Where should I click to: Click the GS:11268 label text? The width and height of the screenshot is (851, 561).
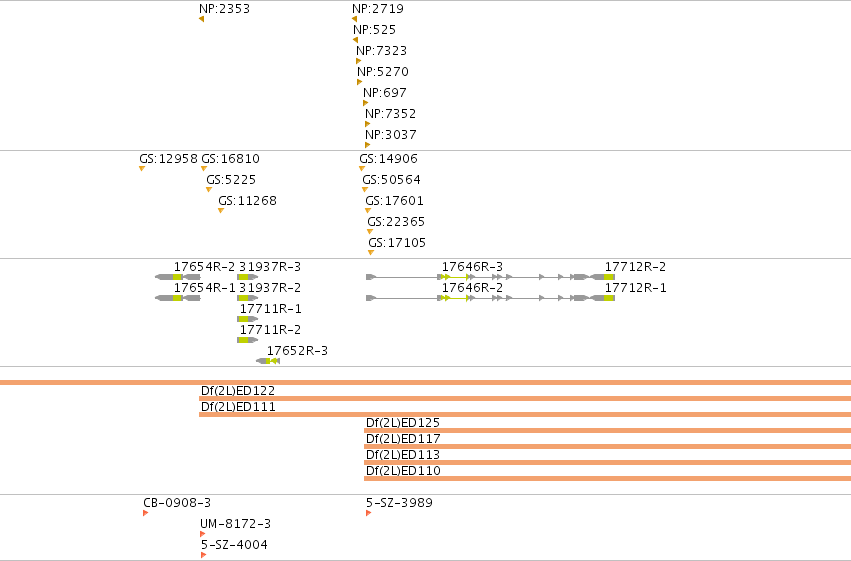coord(247,201)
